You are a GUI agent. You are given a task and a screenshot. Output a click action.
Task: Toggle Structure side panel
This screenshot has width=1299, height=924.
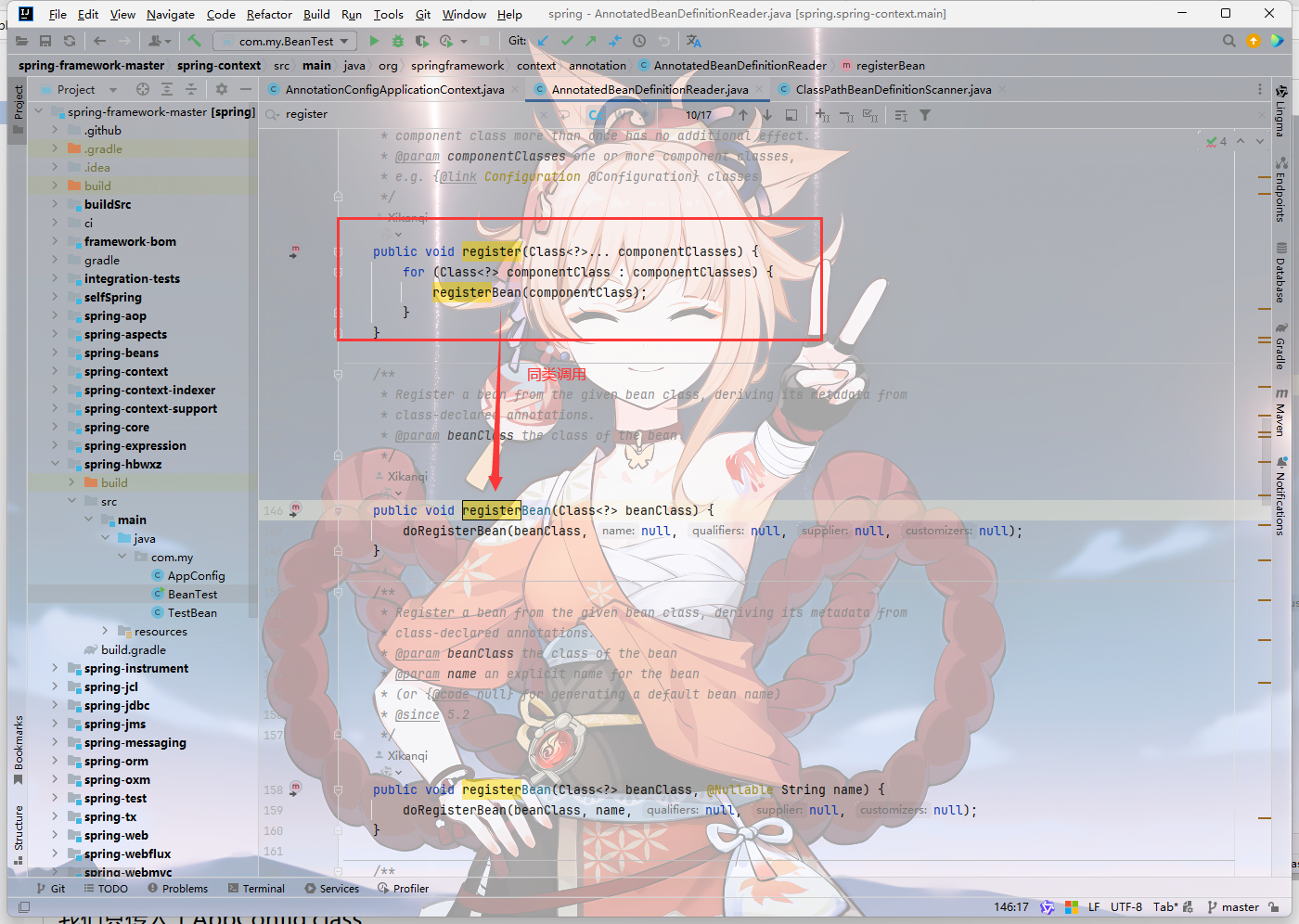(x=19, y=835)
